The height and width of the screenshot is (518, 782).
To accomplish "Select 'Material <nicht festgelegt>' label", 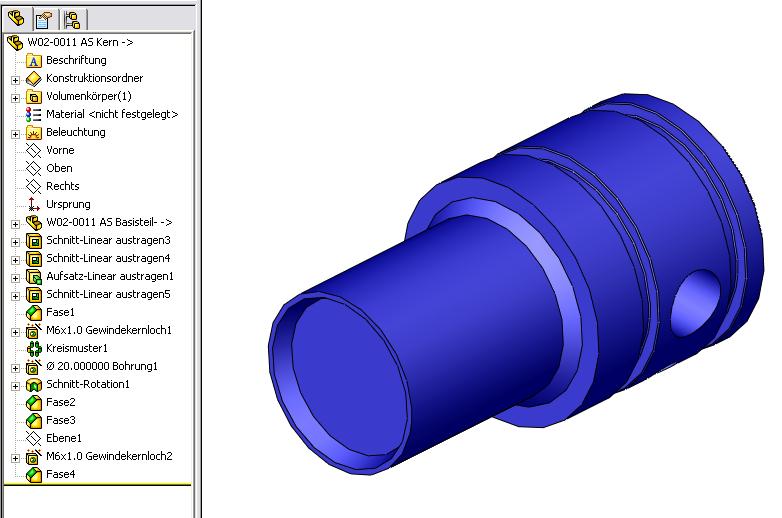I will [x=112, y=114].
